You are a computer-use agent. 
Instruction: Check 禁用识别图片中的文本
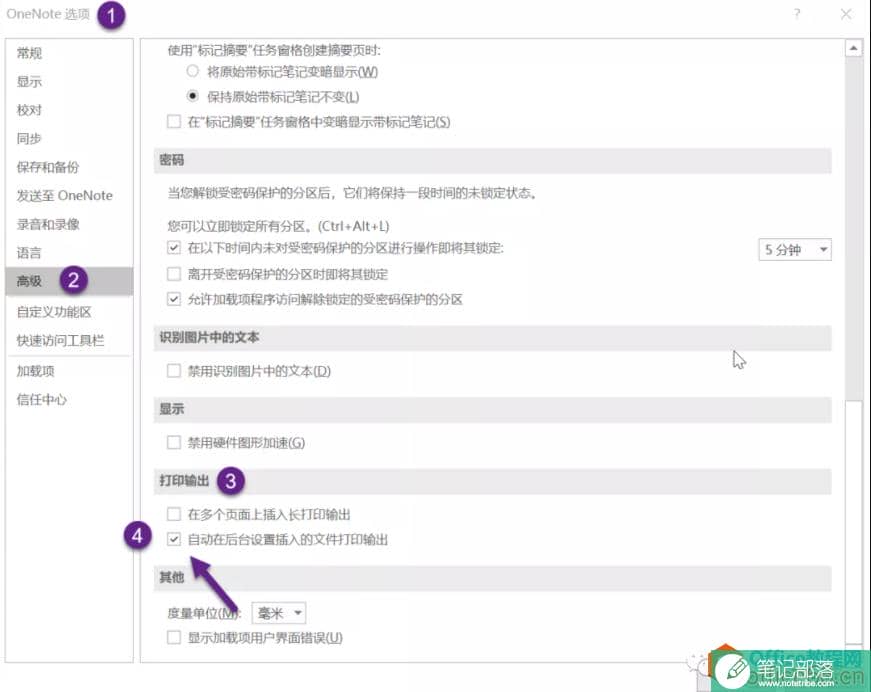point(174,370)
